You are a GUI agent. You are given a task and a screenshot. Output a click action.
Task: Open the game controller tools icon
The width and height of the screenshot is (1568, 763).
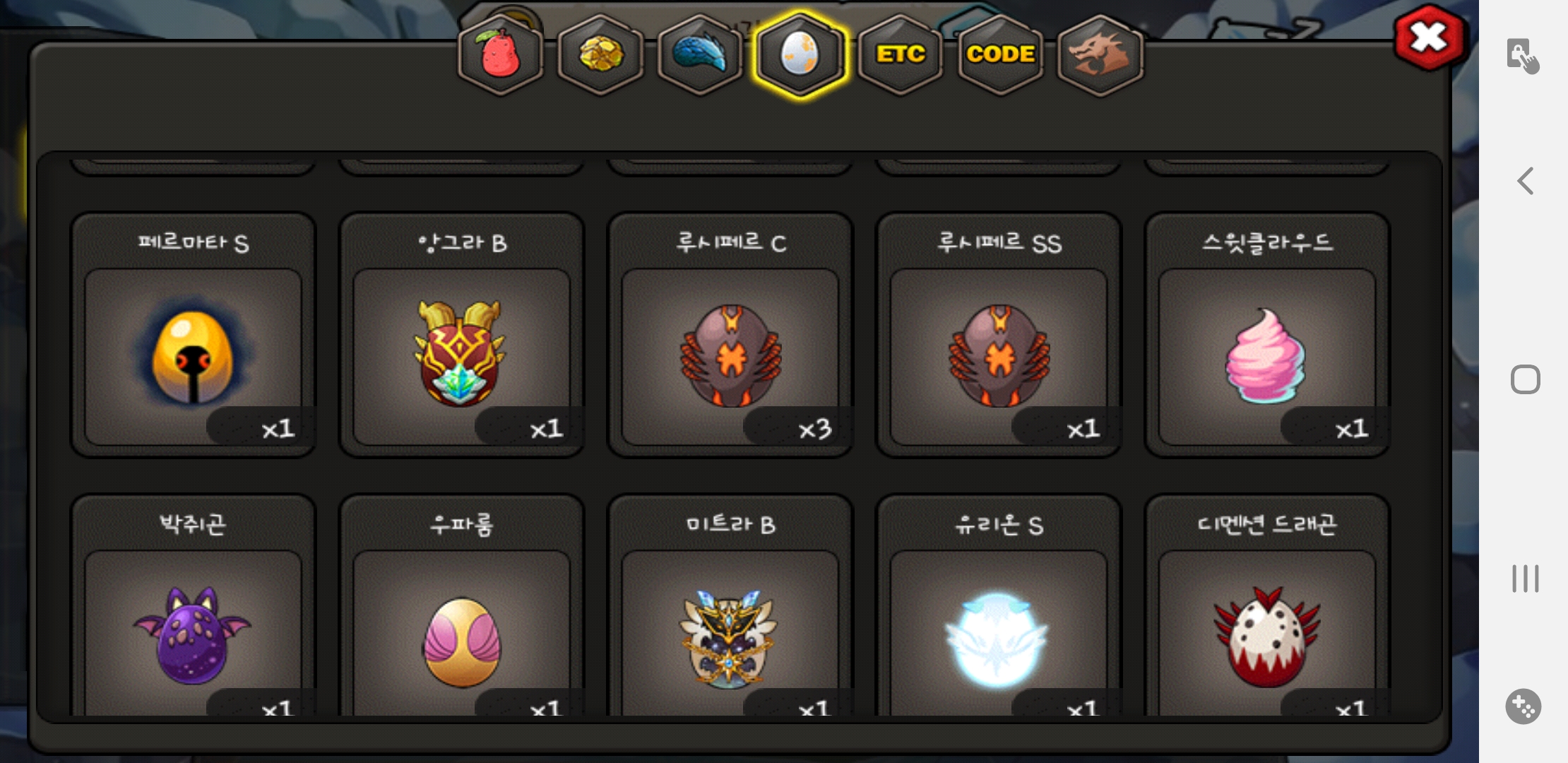[1524, 706]
